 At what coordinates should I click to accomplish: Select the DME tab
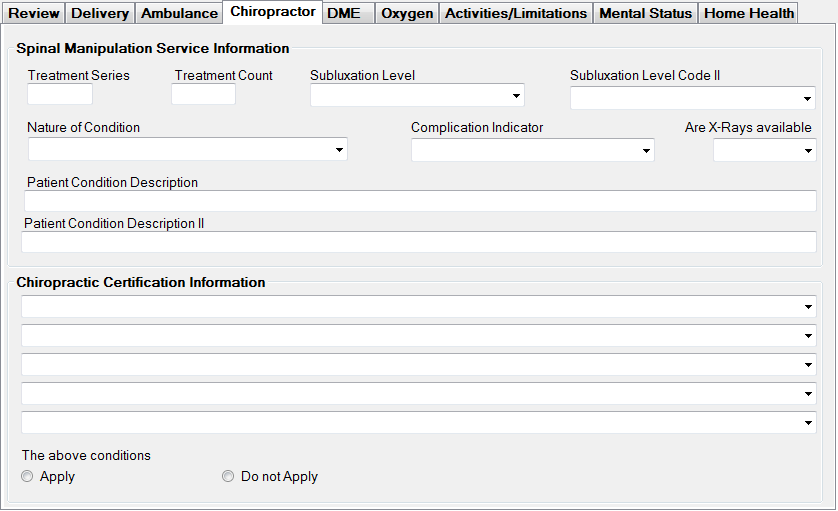[344, 13]
